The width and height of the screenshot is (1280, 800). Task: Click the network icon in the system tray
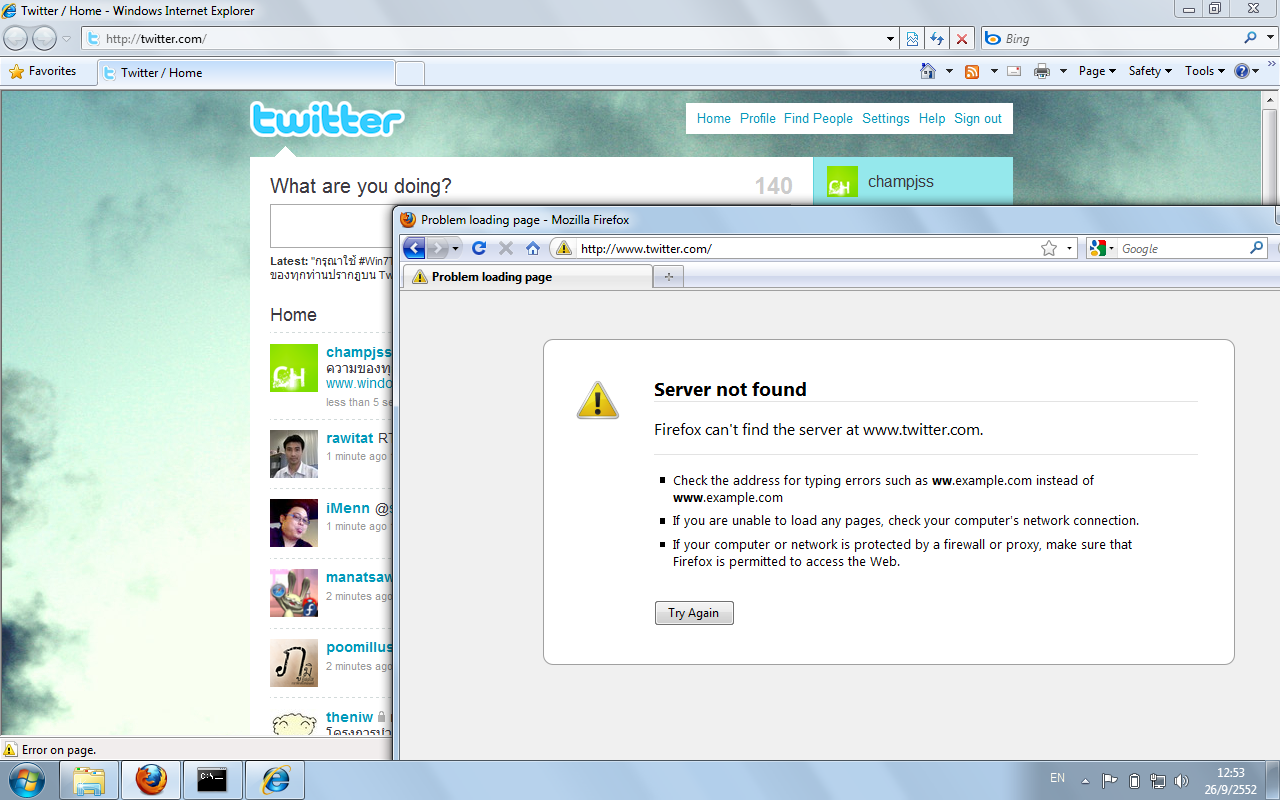[x=1158, y=780]
